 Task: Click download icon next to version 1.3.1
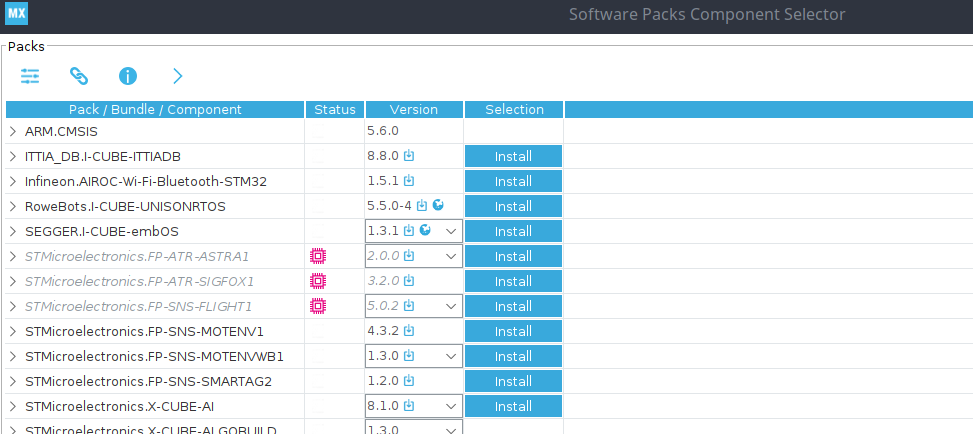tap(409, 231)
